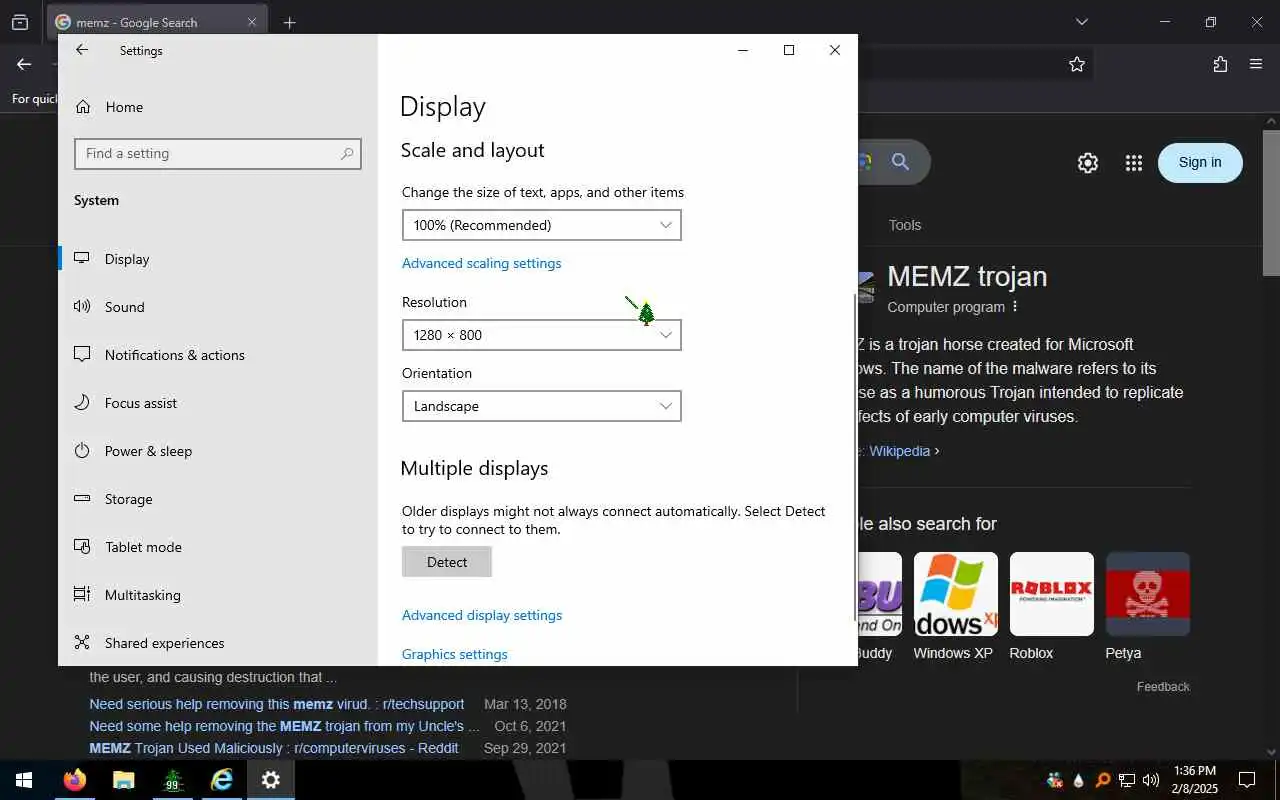Open Graphics settings link
1280x800 pixels.
click(455, 654)
